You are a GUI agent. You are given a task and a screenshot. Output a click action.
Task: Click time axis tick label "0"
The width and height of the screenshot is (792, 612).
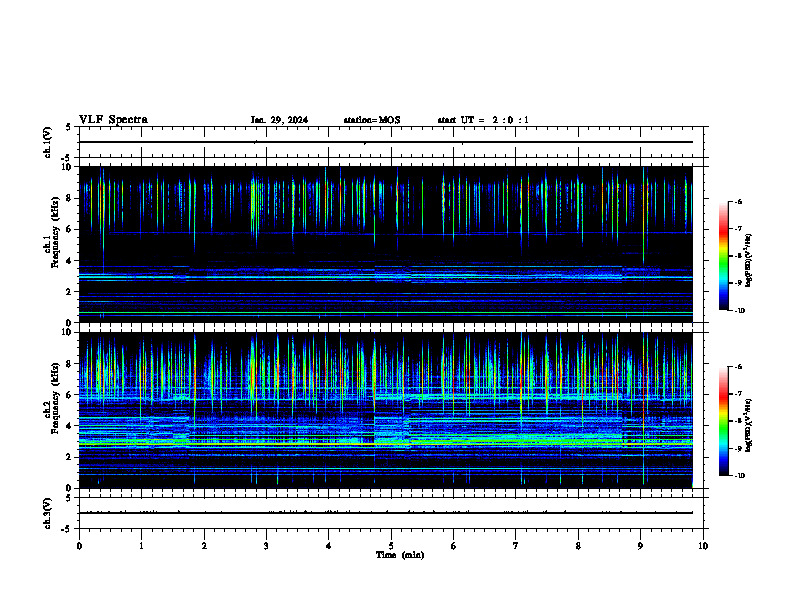coord(79,546)
